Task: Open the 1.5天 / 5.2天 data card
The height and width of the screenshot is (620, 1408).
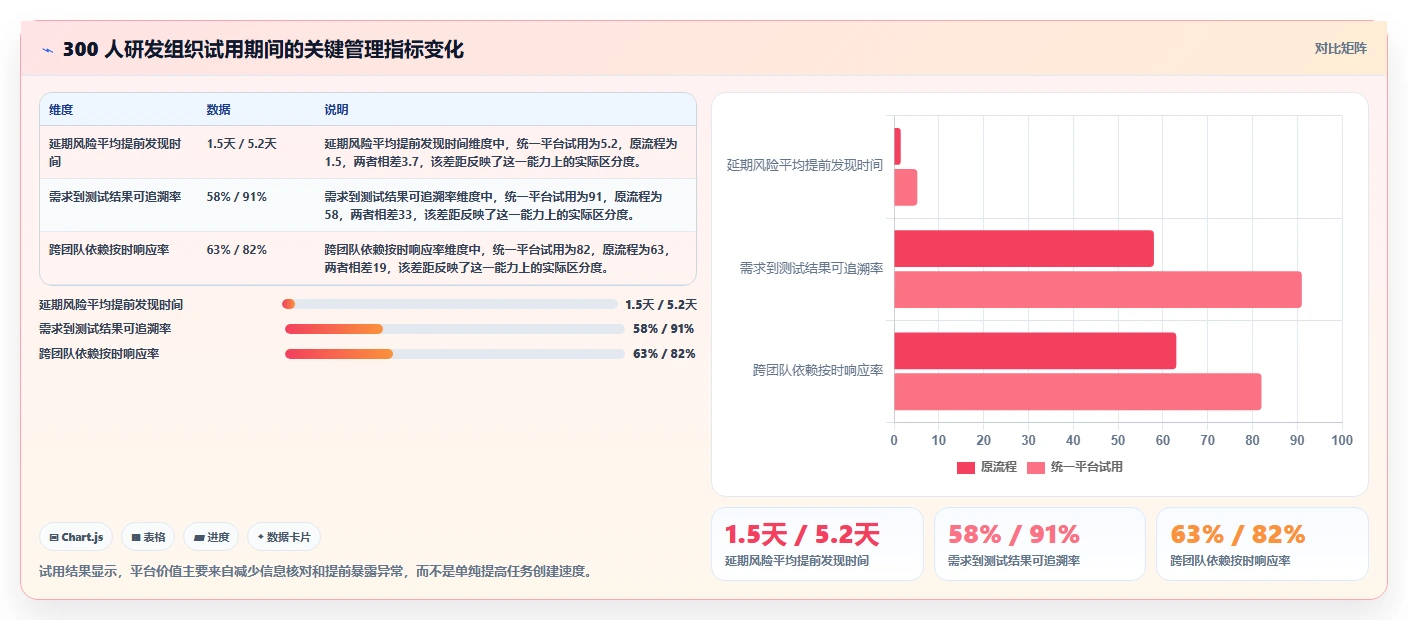Action: (x=817, y=544)
